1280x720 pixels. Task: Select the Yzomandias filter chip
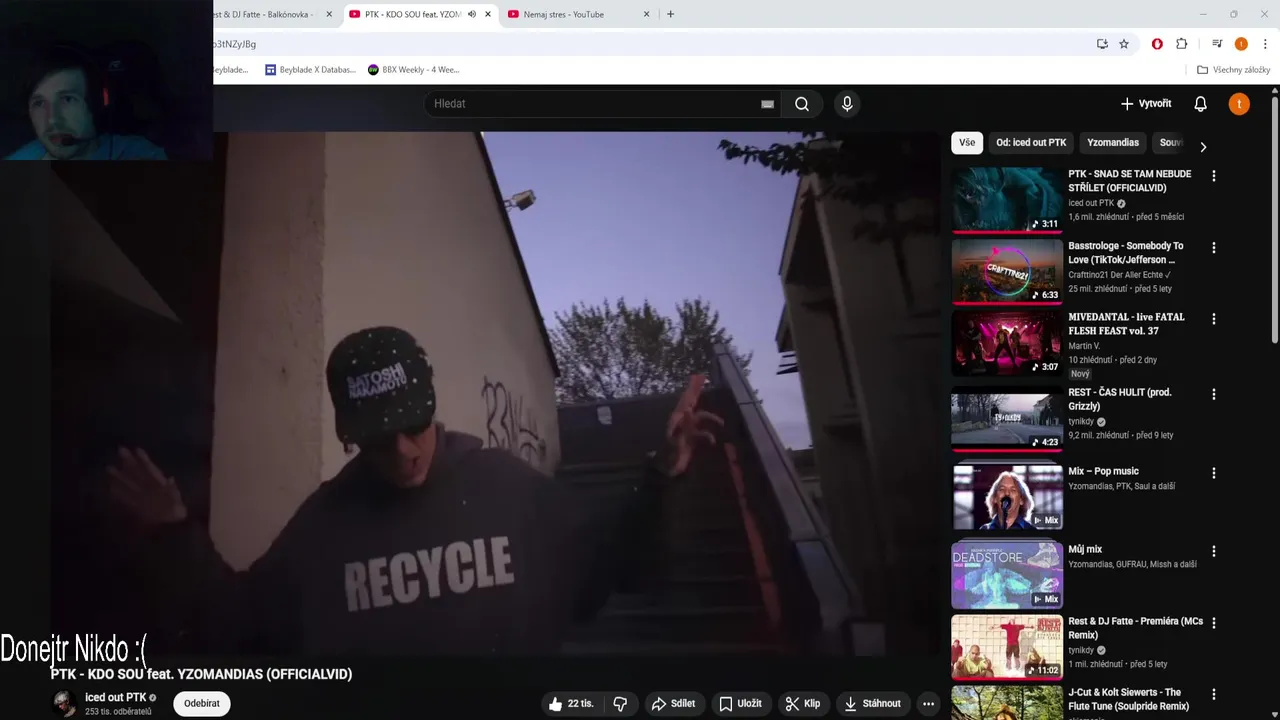click(x=1113, y=143)
